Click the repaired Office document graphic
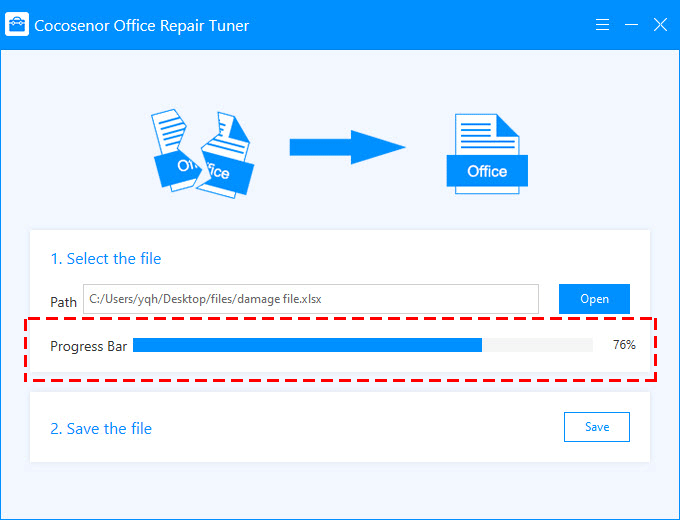The image size is (680, 520). pyautogui.click(x=487, y=154)
